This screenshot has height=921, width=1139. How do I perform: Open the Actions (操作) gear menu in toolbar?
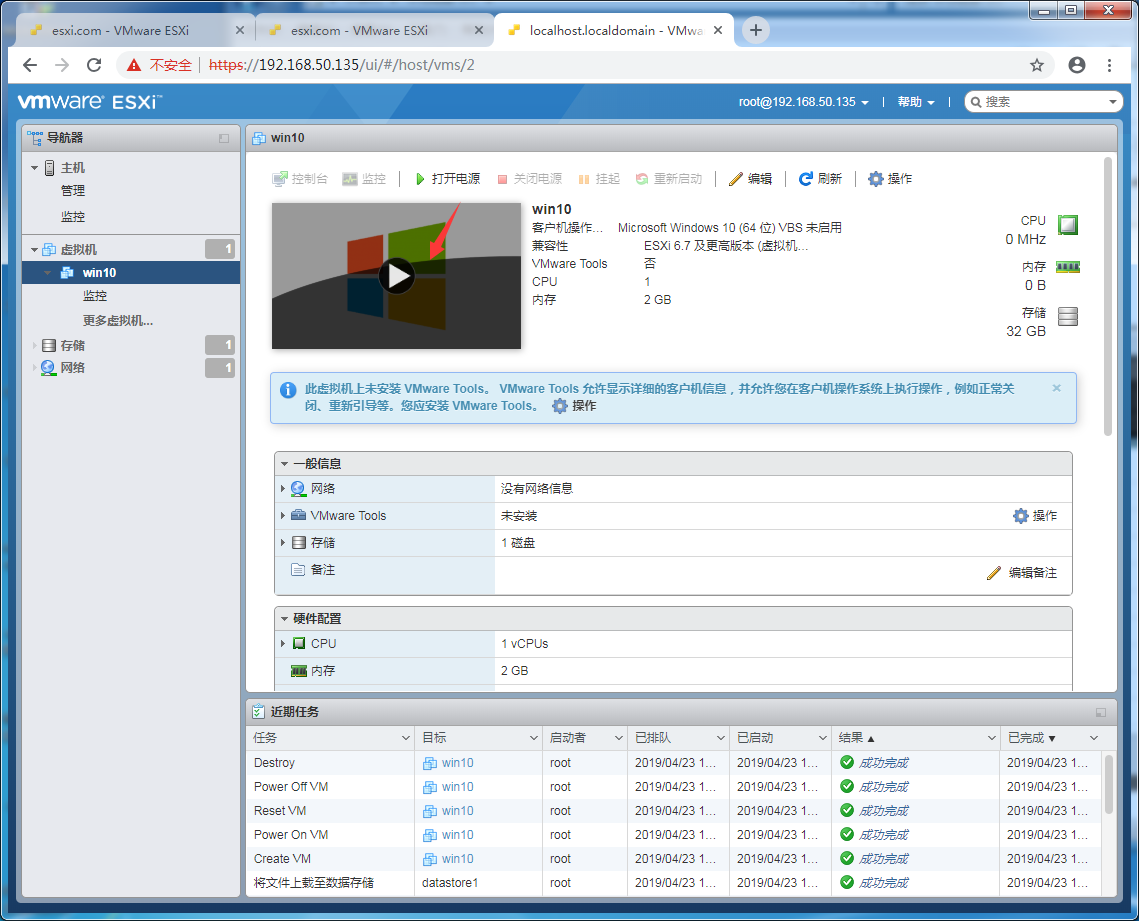pos(890,179)
